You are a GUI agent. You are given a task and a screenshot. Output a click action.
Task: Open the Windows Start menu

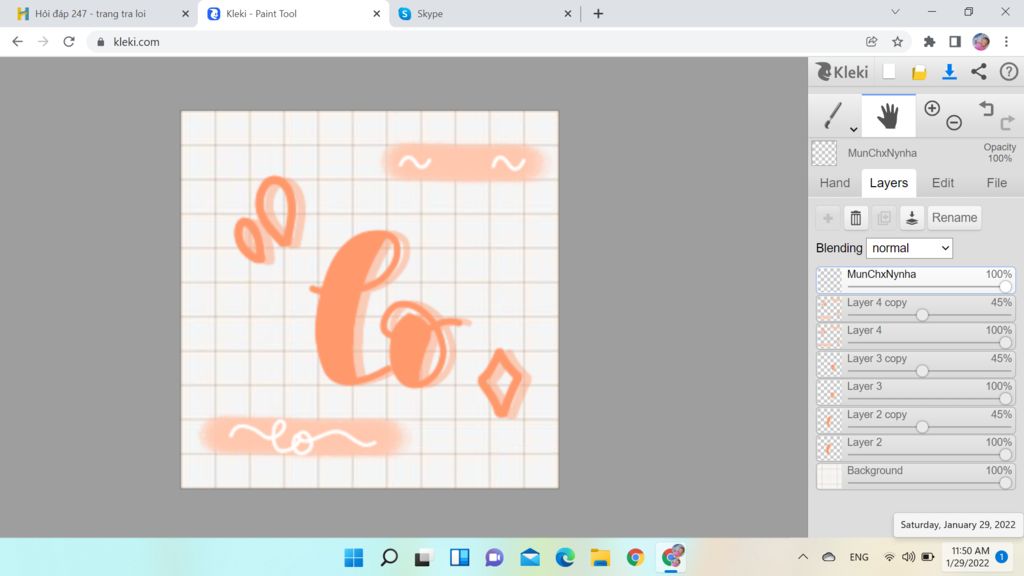pyautogui.click(x=354, y=558)
